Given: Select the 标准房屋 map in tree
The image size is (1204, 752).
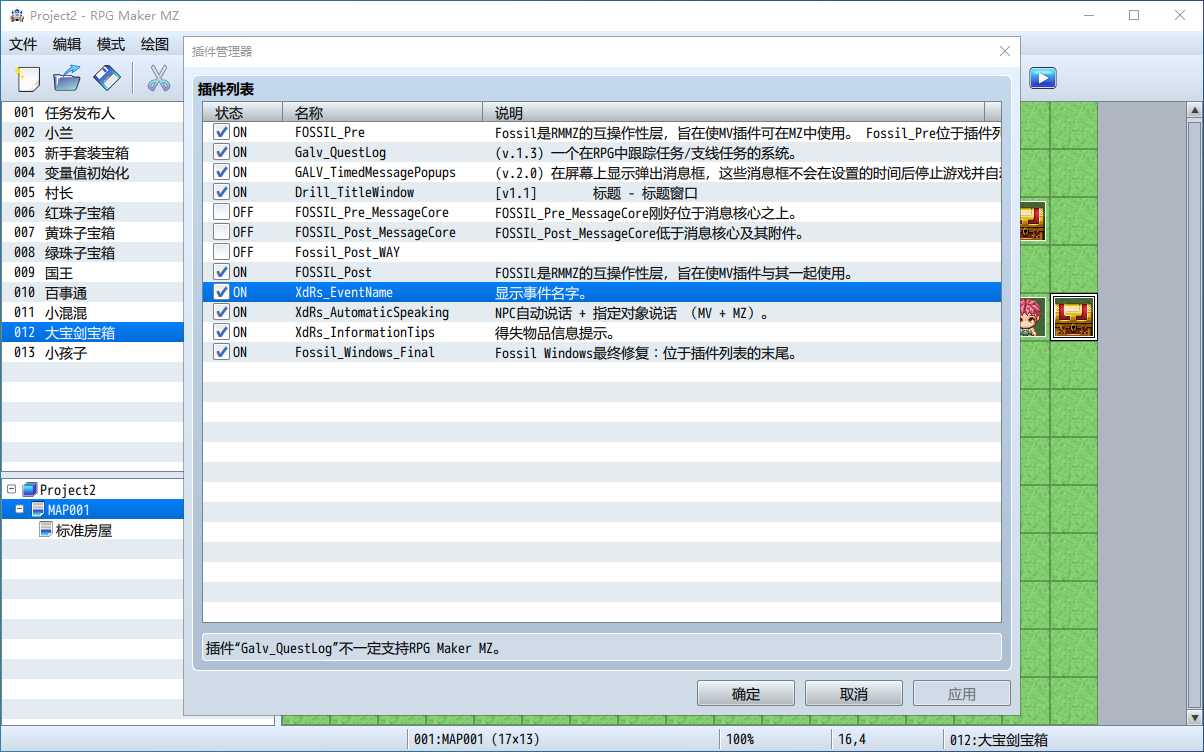Looking at the screenshot, I should (x=84, y=530).
